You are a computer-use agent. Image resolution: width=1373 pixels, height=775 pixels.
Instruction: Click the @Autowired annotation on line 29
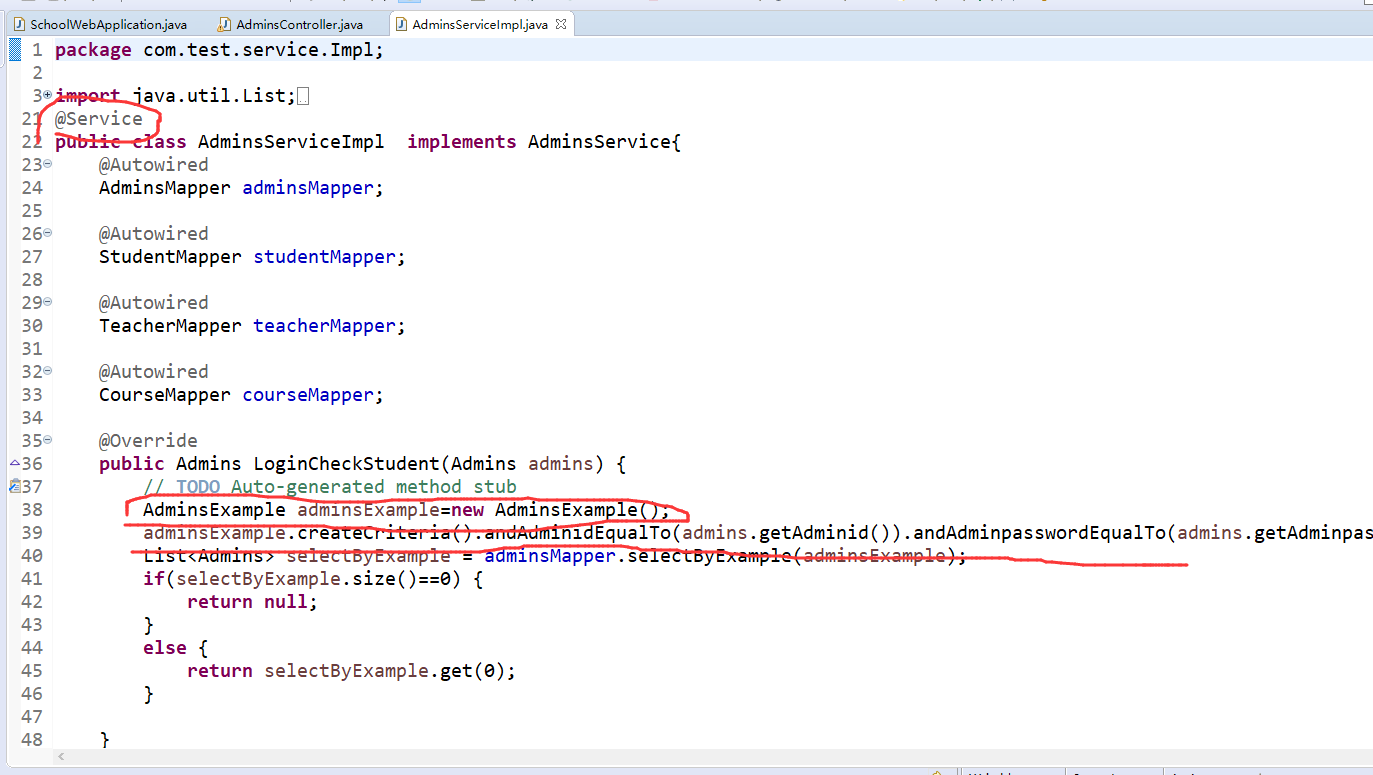click(154, 303)
